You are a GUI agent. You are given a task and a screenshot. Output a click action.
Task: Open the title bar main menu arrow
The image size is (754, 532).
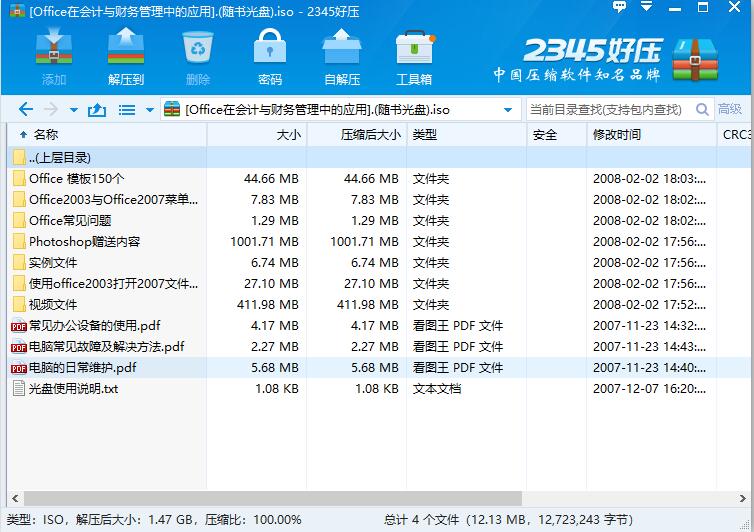tap(646, 7)
